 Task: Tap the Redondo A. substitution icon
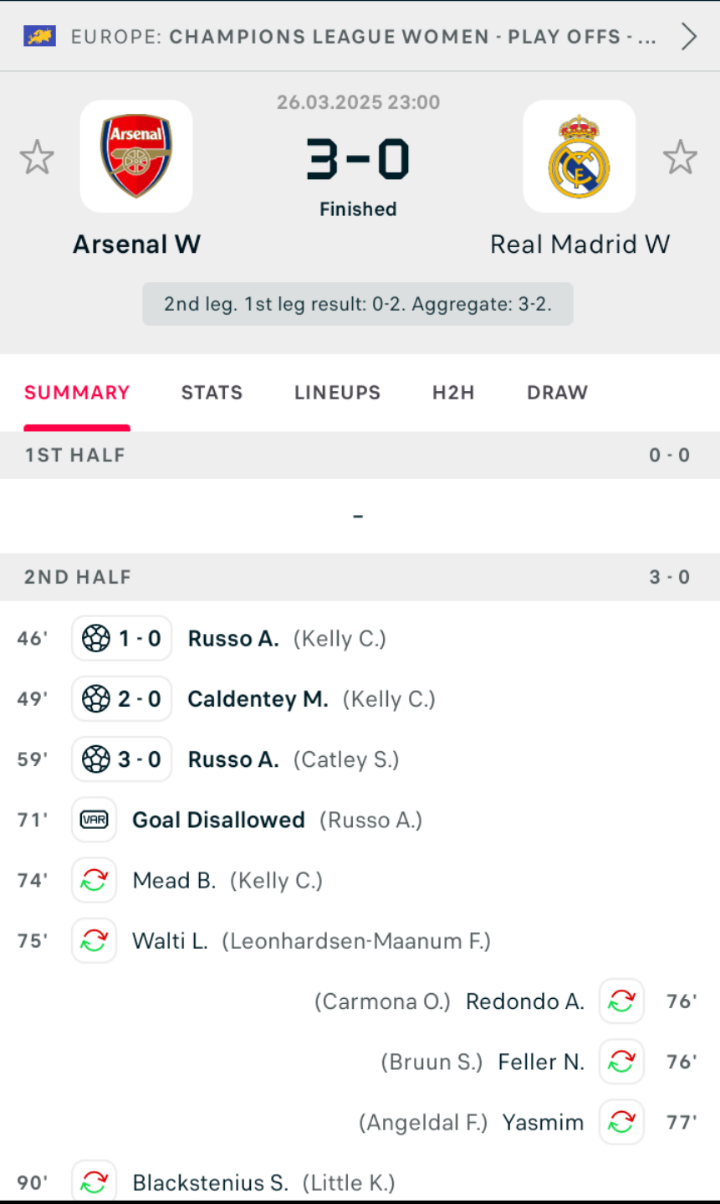tap(621, 1001)
